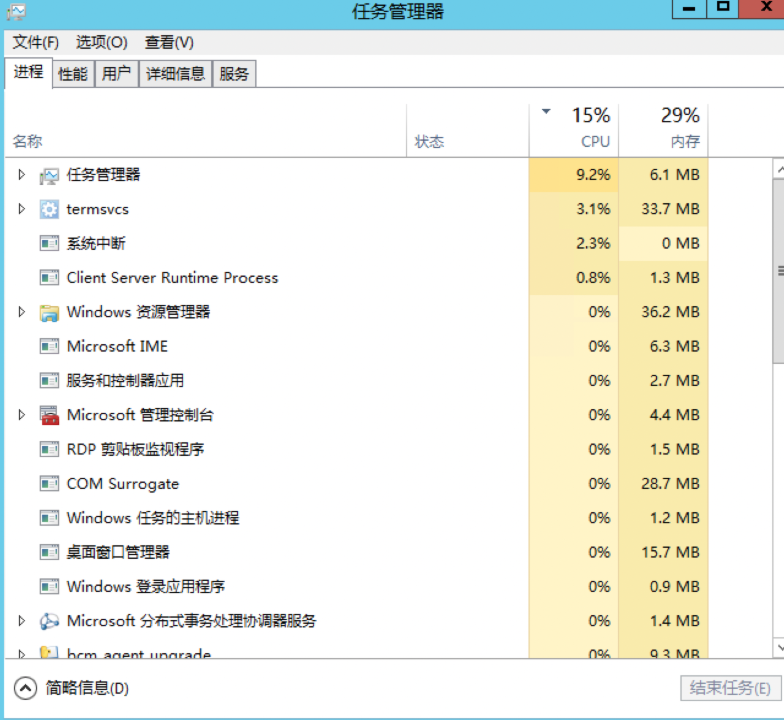Select the Client Server Runtime Process name
784x720 pixels.
pyautogui.click(x=172, y=278)
